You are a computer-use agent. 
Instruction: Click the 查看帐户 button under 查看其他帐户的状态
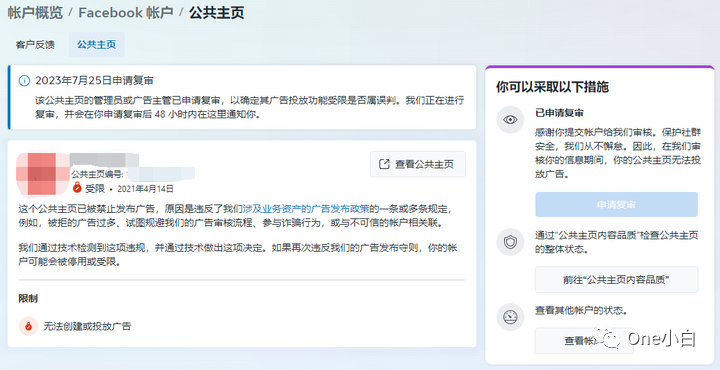click(x=584, y=341)
